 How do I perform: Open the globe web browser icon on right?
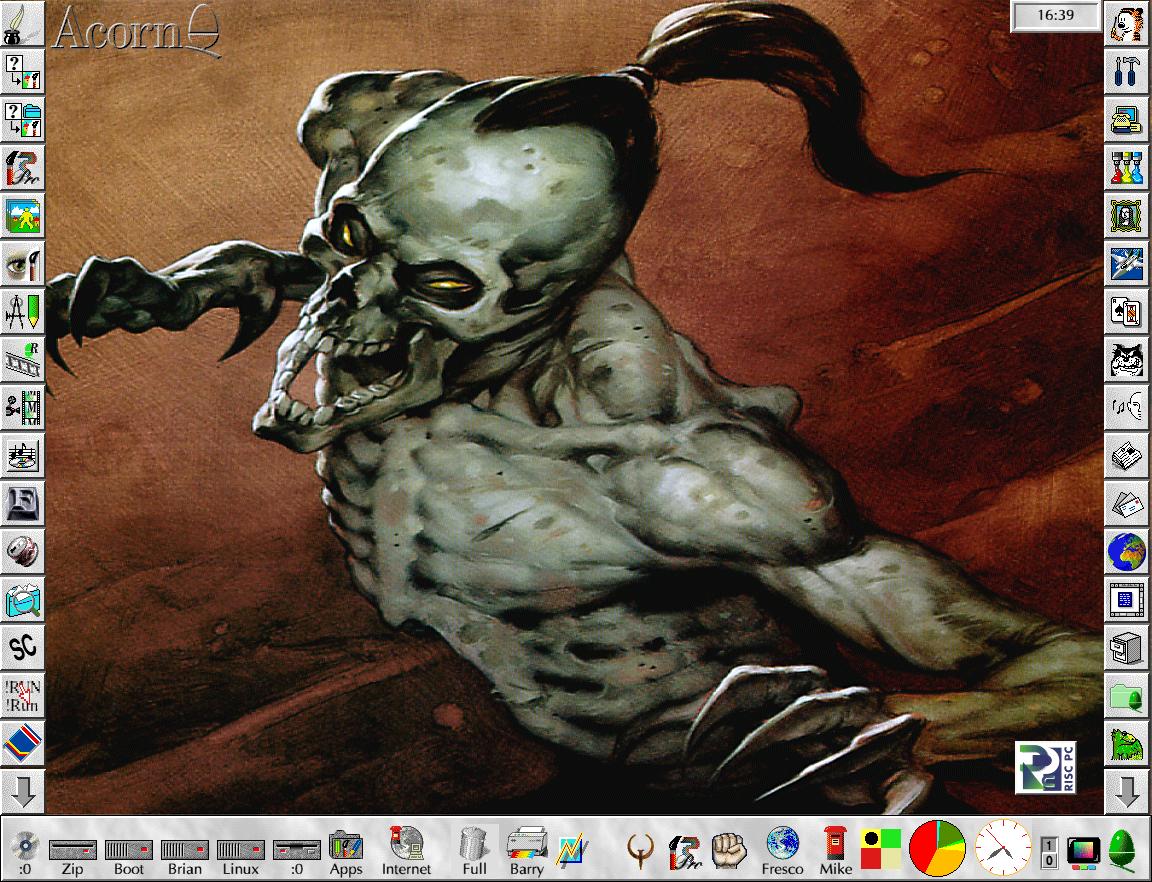(x=1126, y=551)
